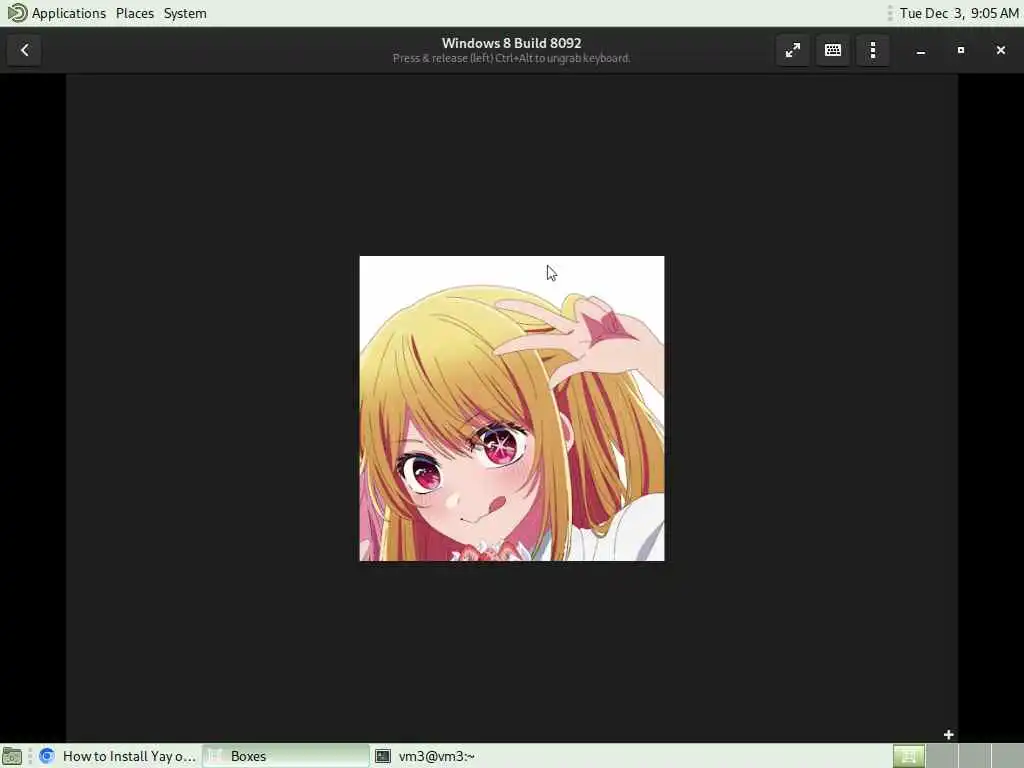Viewport: 1024px width, 768px height.
Task: Click the MATE logo icon in top panel
Action: (x=16, y=13)
